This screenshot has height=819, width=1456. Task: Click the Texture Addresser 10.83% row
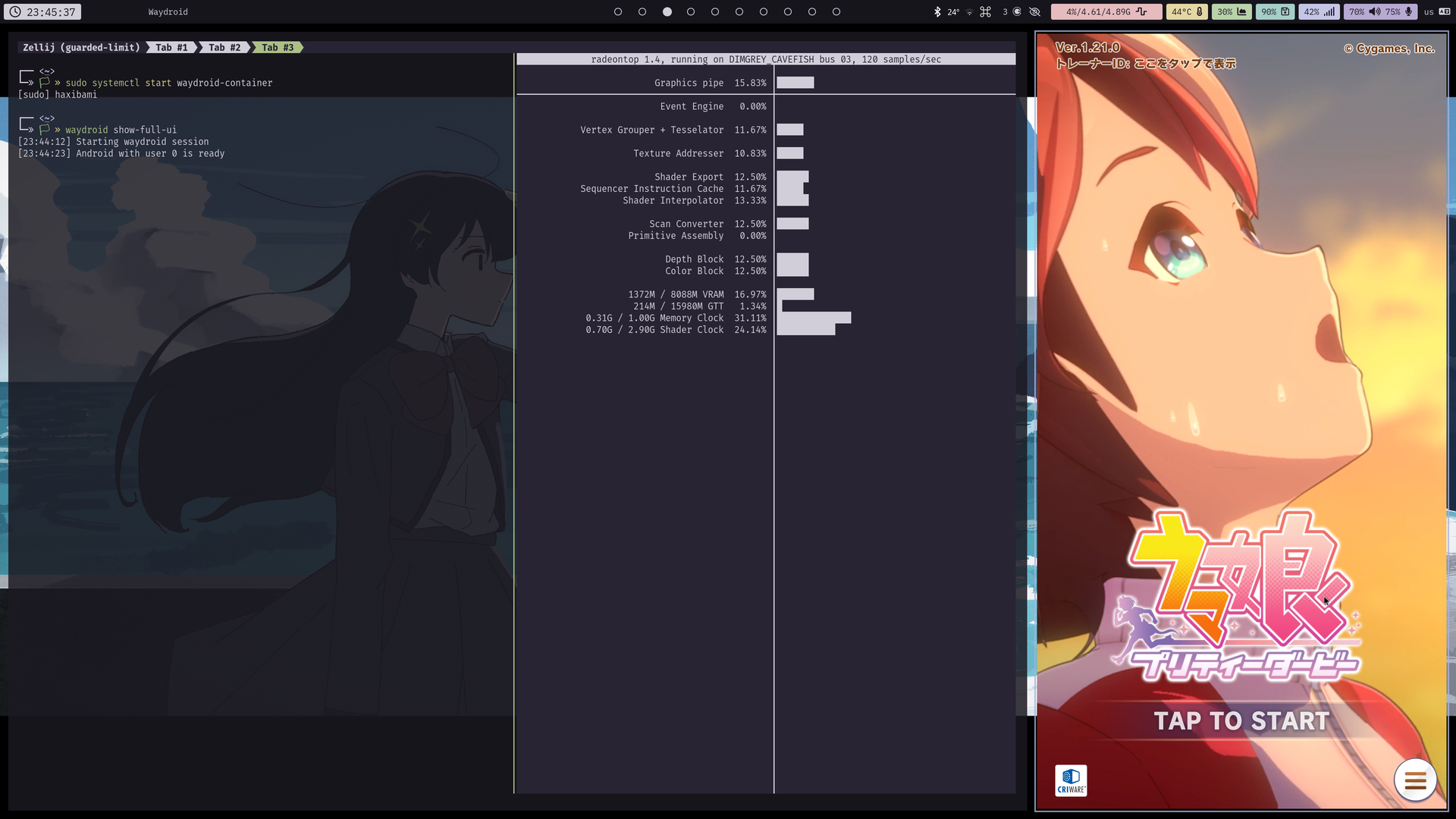(700, 153)
